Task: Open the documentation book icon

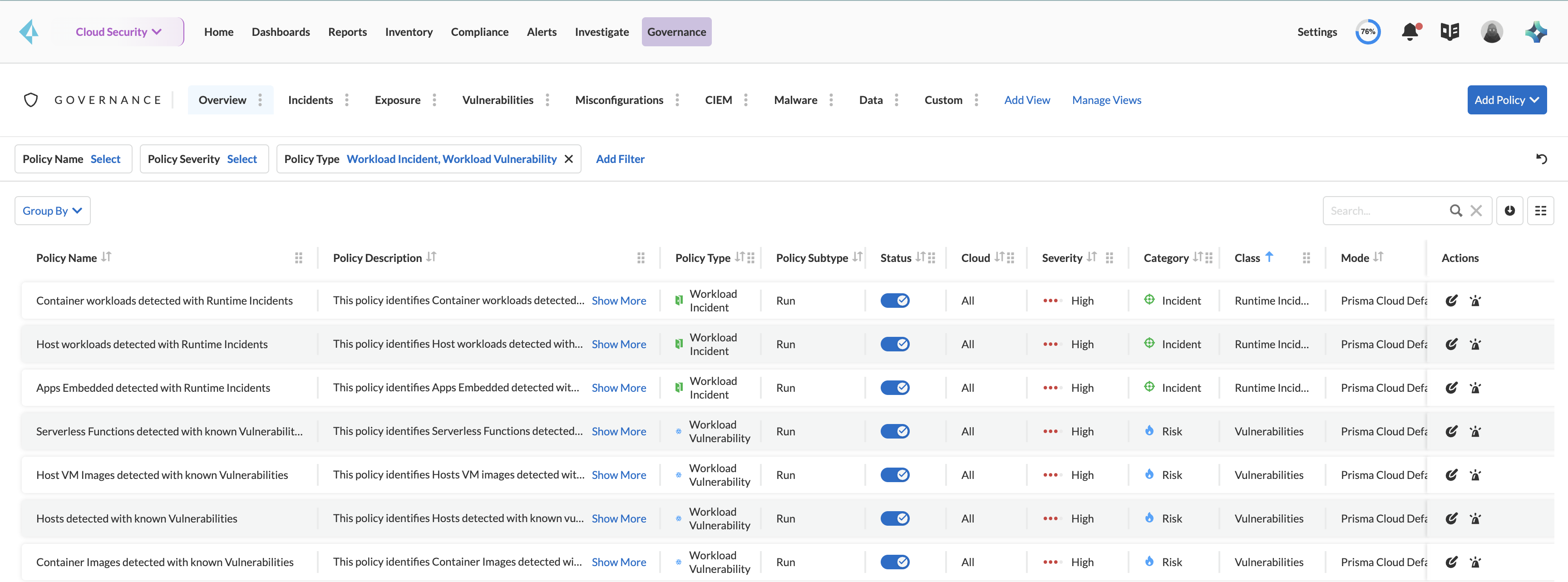Action: coord(1450,32)
